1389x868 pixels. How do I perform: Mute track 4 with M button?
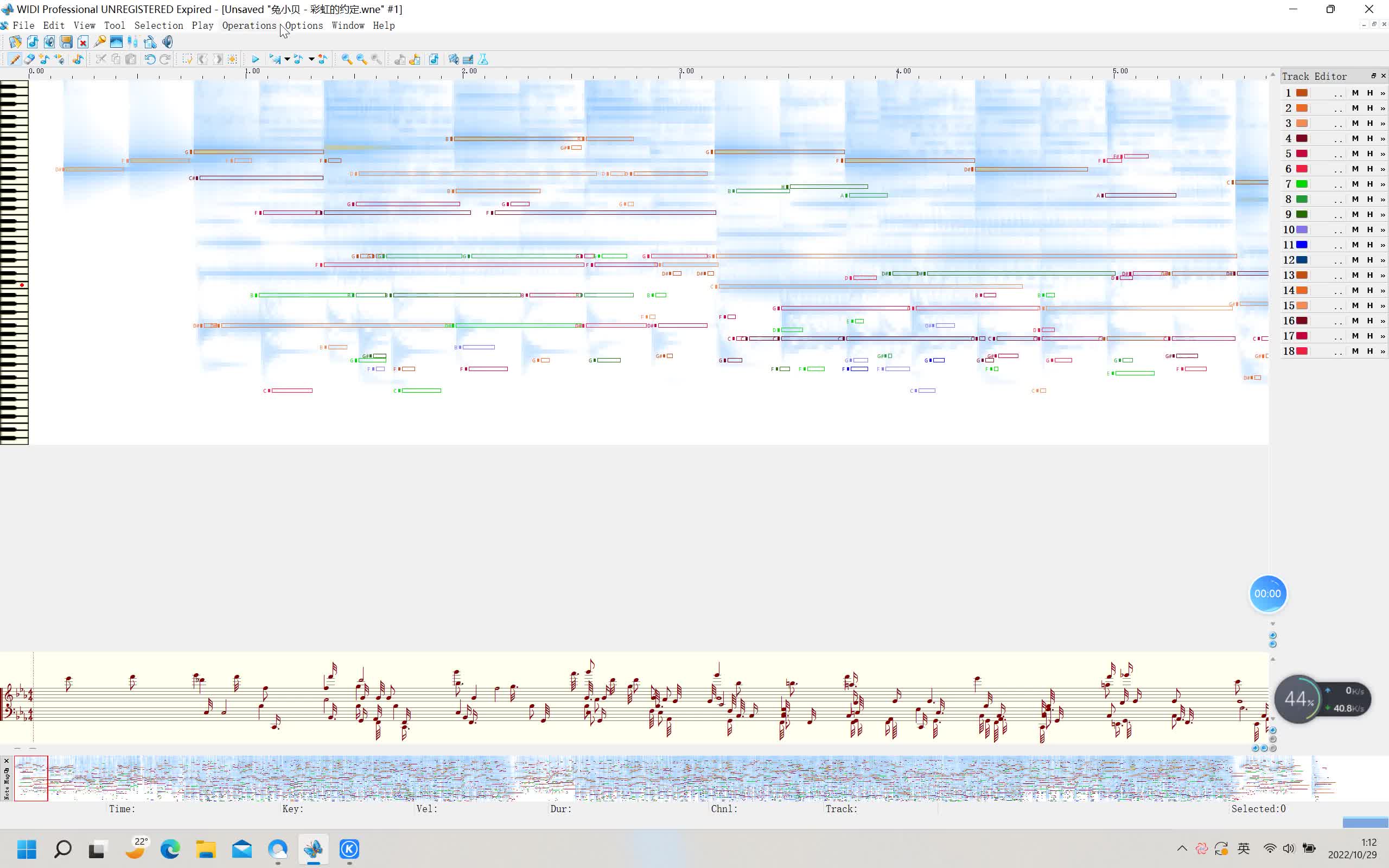(1355, 138)
